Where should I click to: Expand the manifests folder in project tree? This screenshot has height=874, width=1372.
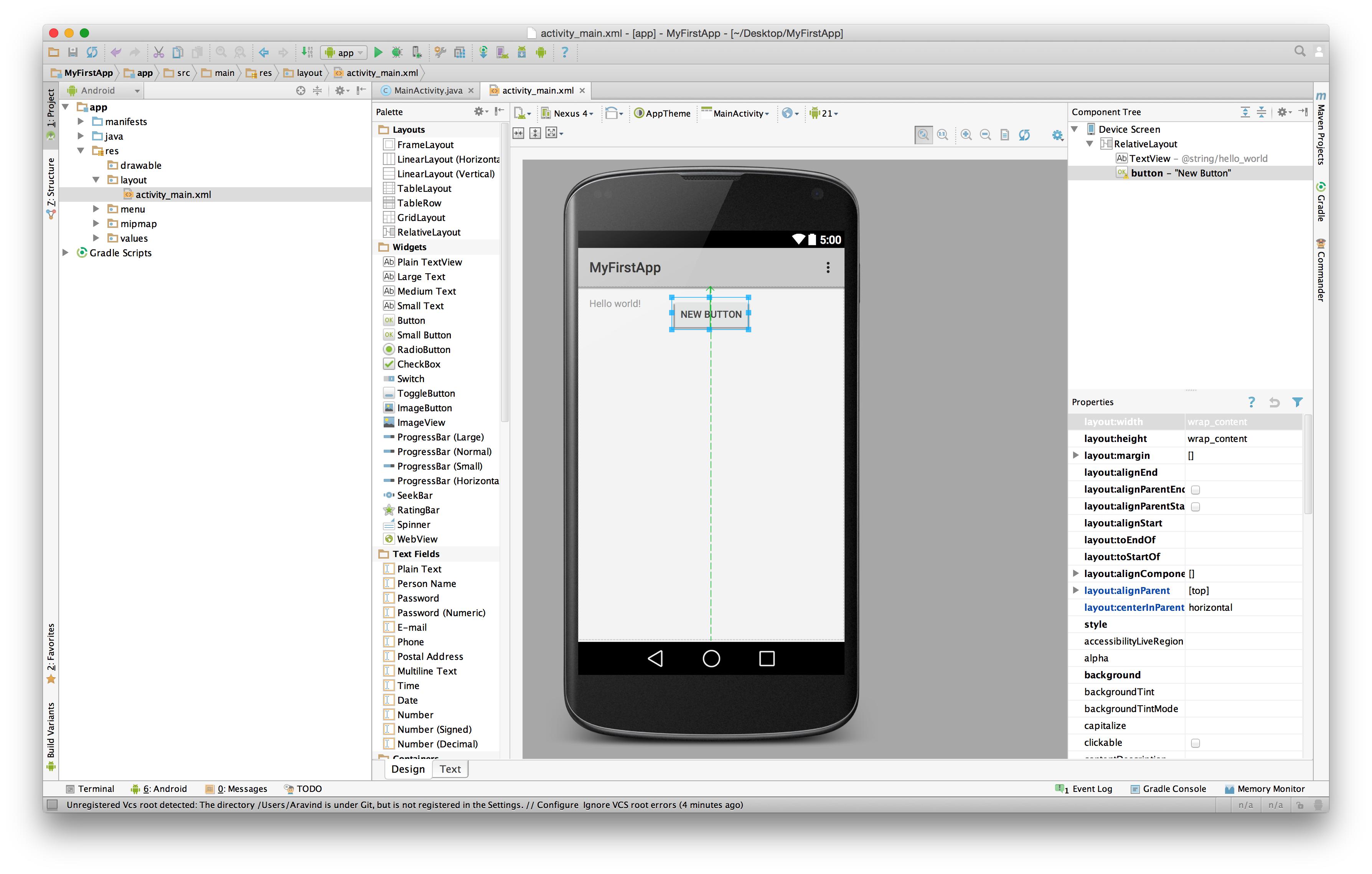click(81, 121)
